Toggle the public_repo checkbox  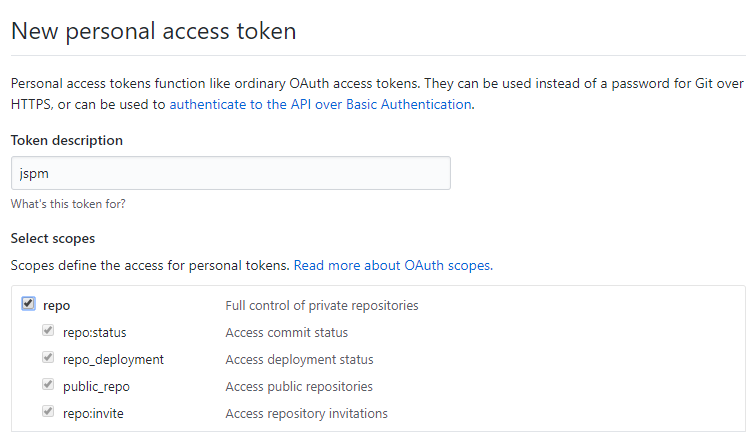48,386
